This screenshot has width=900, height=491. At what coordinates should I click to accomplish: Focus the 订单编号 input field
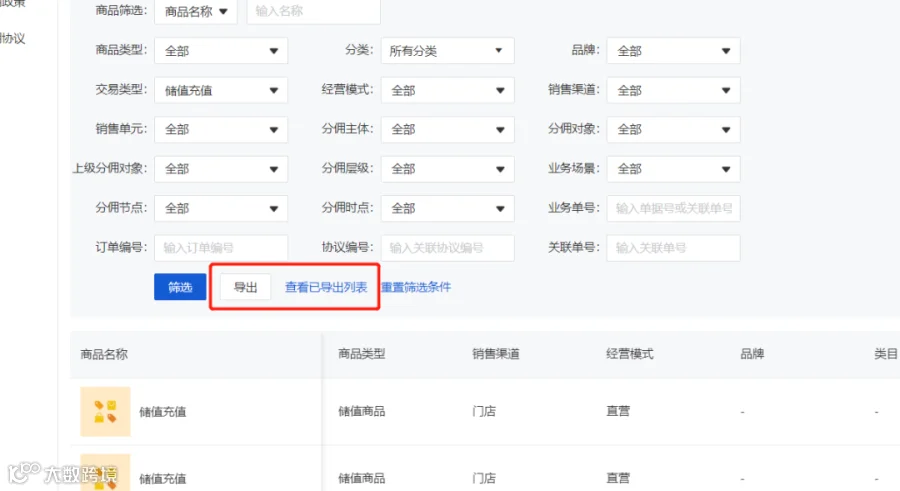point(221,248)
